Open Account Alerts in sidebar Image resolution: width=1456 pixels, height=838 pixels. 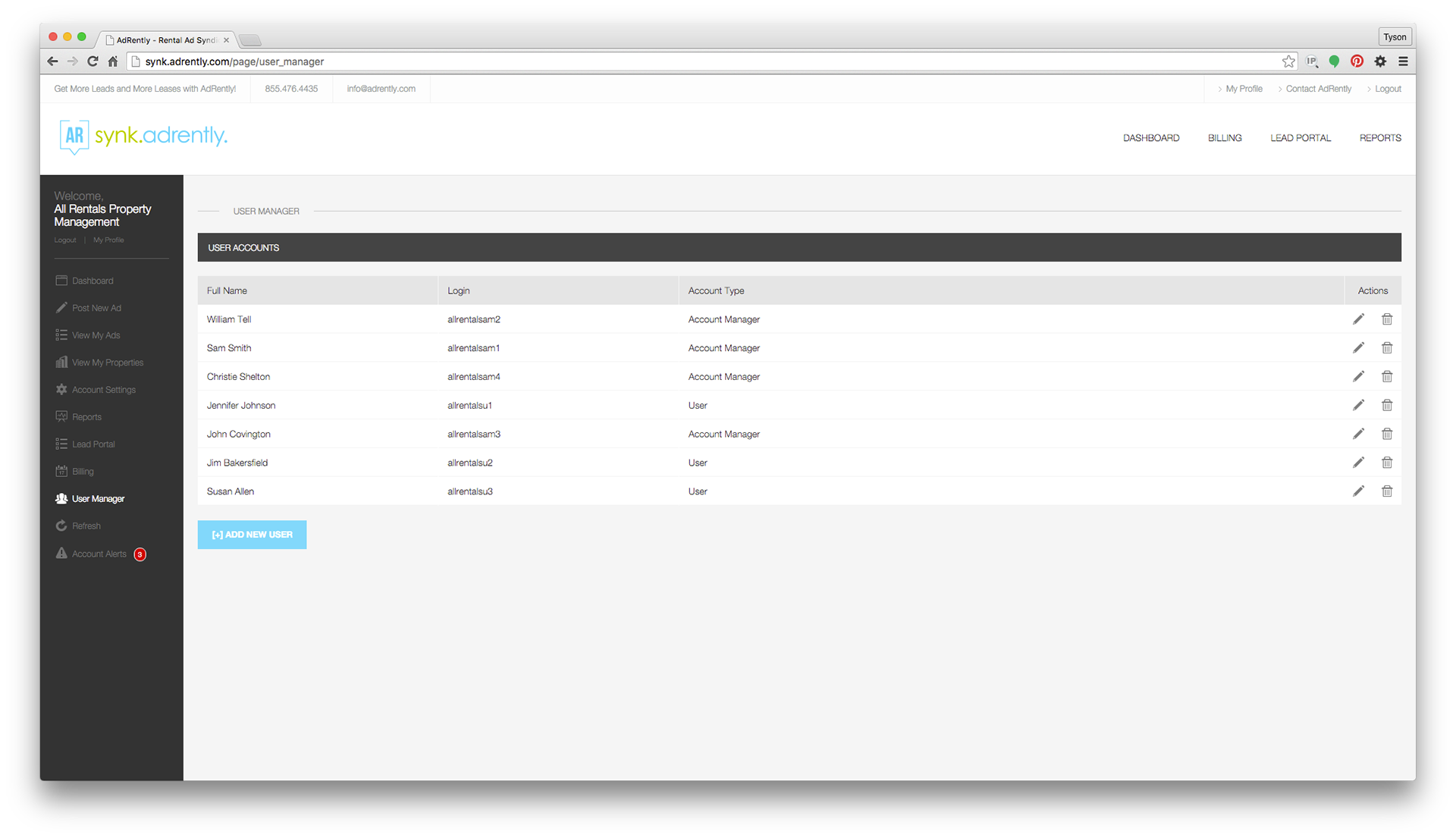click(99, 554)
